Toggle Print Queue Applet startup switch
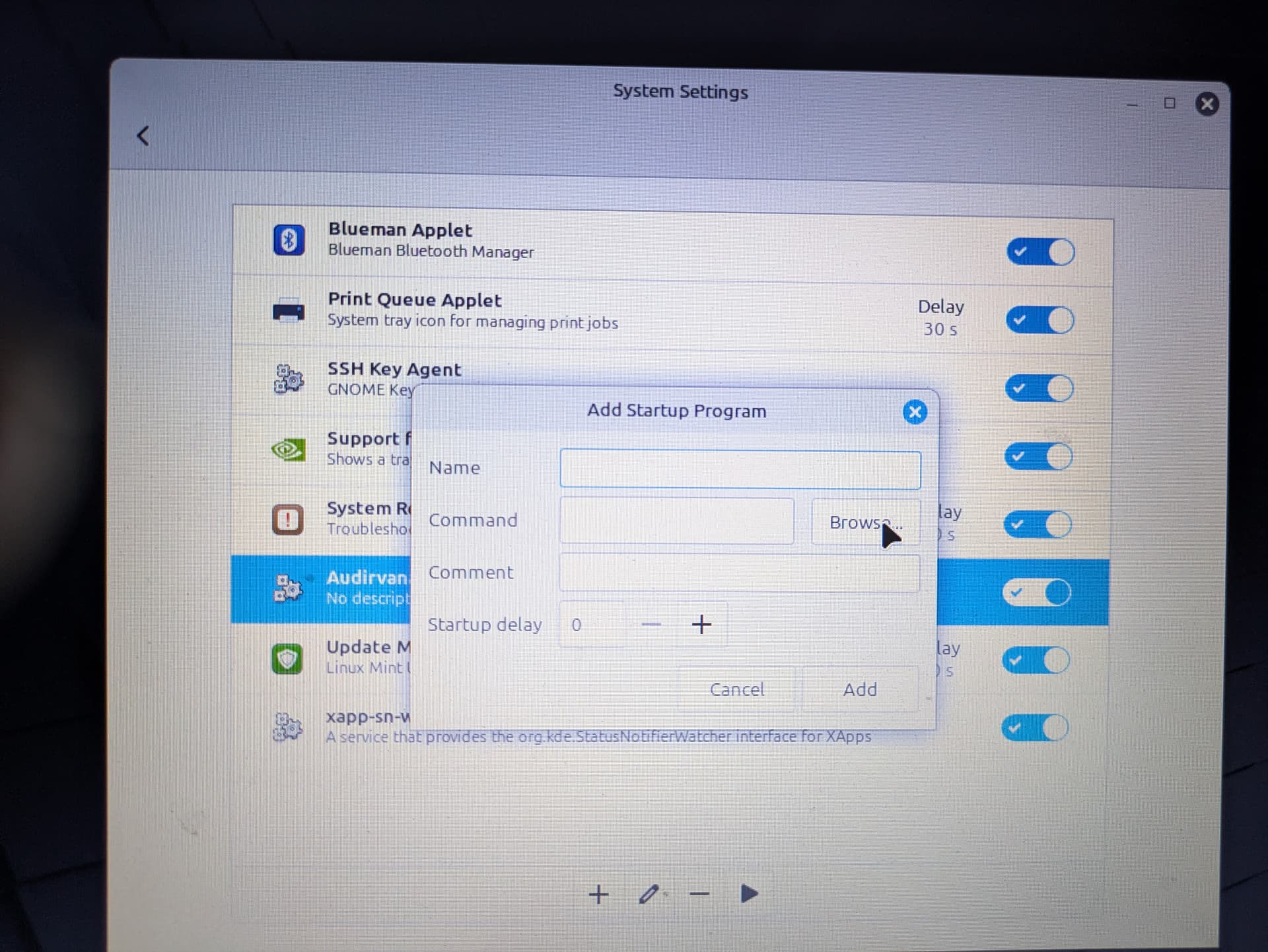1268x952 pixels. 1040,320
